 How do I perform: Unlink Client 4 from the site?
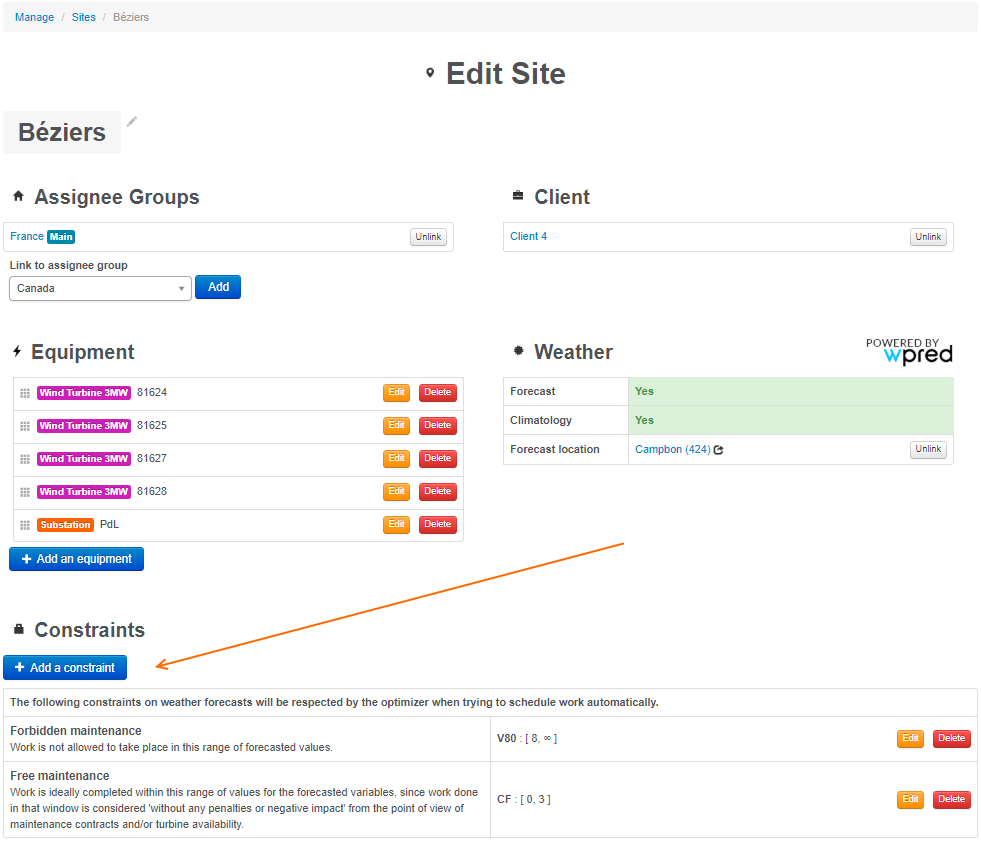[x=927, y=237]
